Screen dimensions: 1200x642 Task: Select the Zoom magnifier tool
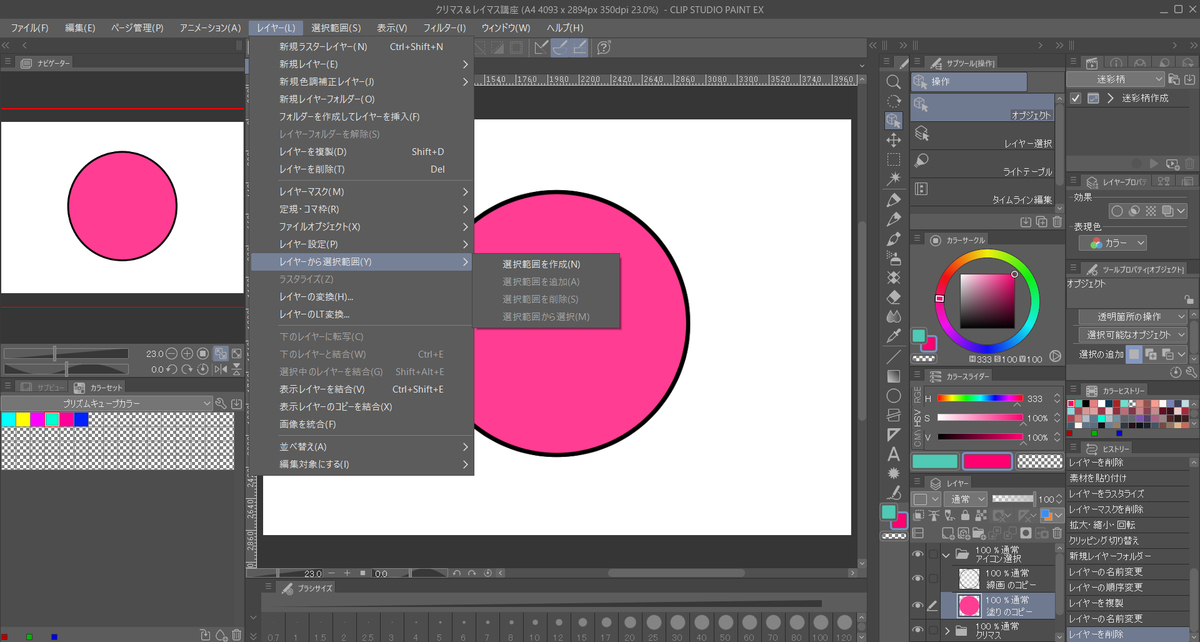click(x=893, y=82)
